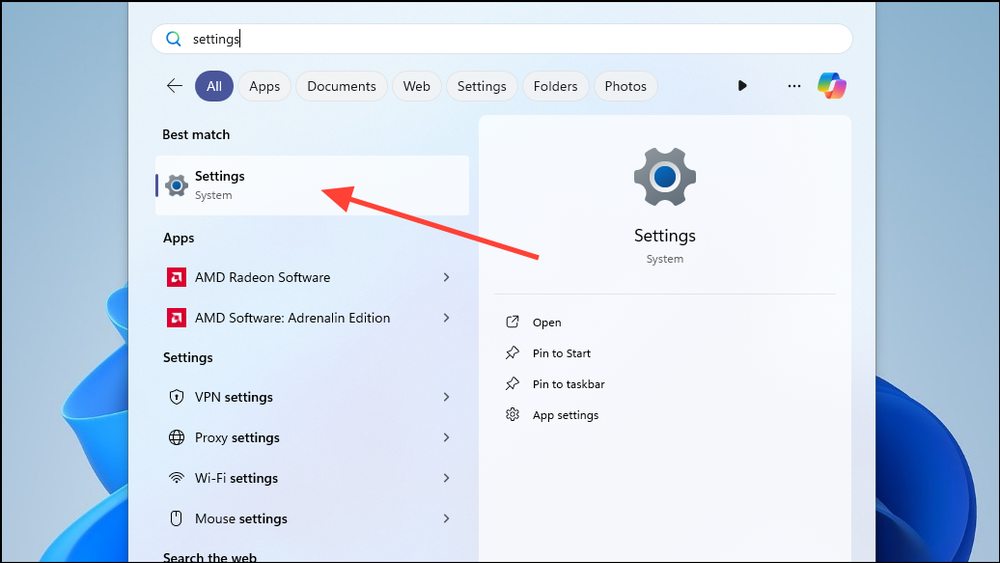The height and width of the screenshot is (563, 1000).
Task: Click the Mouse settings mouse icon
Action: [177, 518]
